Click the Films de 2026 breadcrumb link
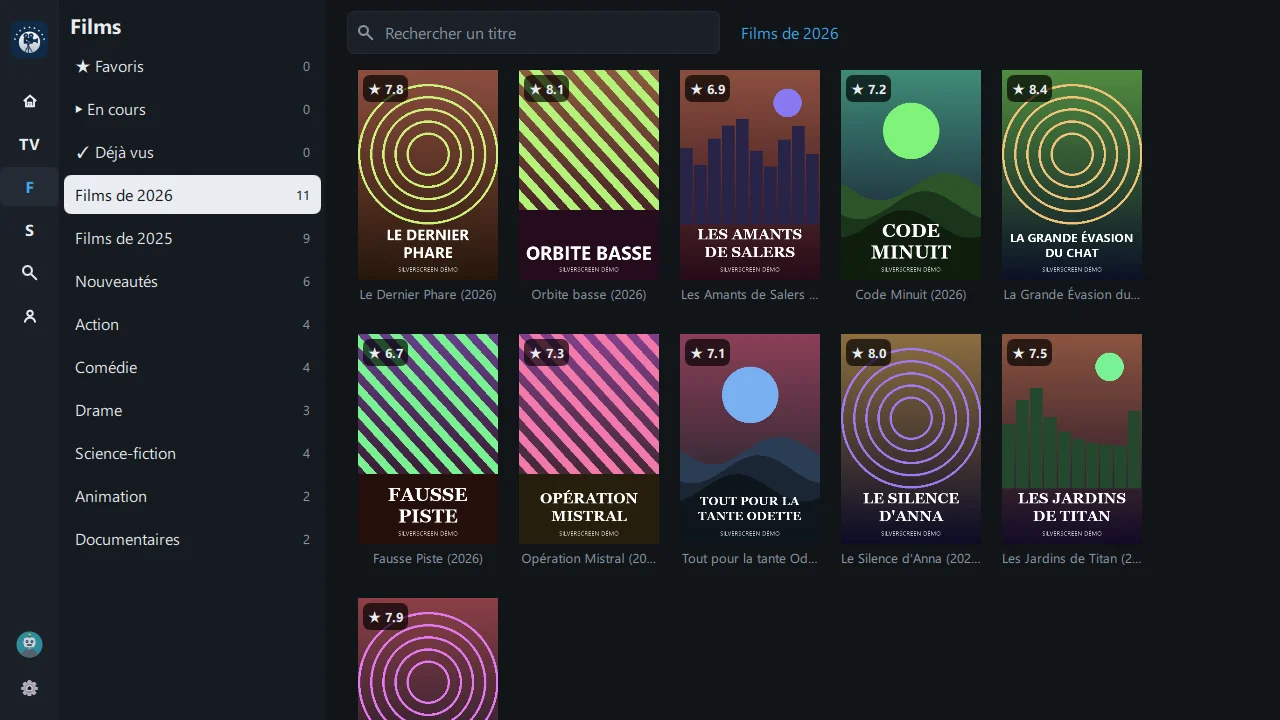The width and height of the screenshot is (1280, 720). (x=789, y=33)
